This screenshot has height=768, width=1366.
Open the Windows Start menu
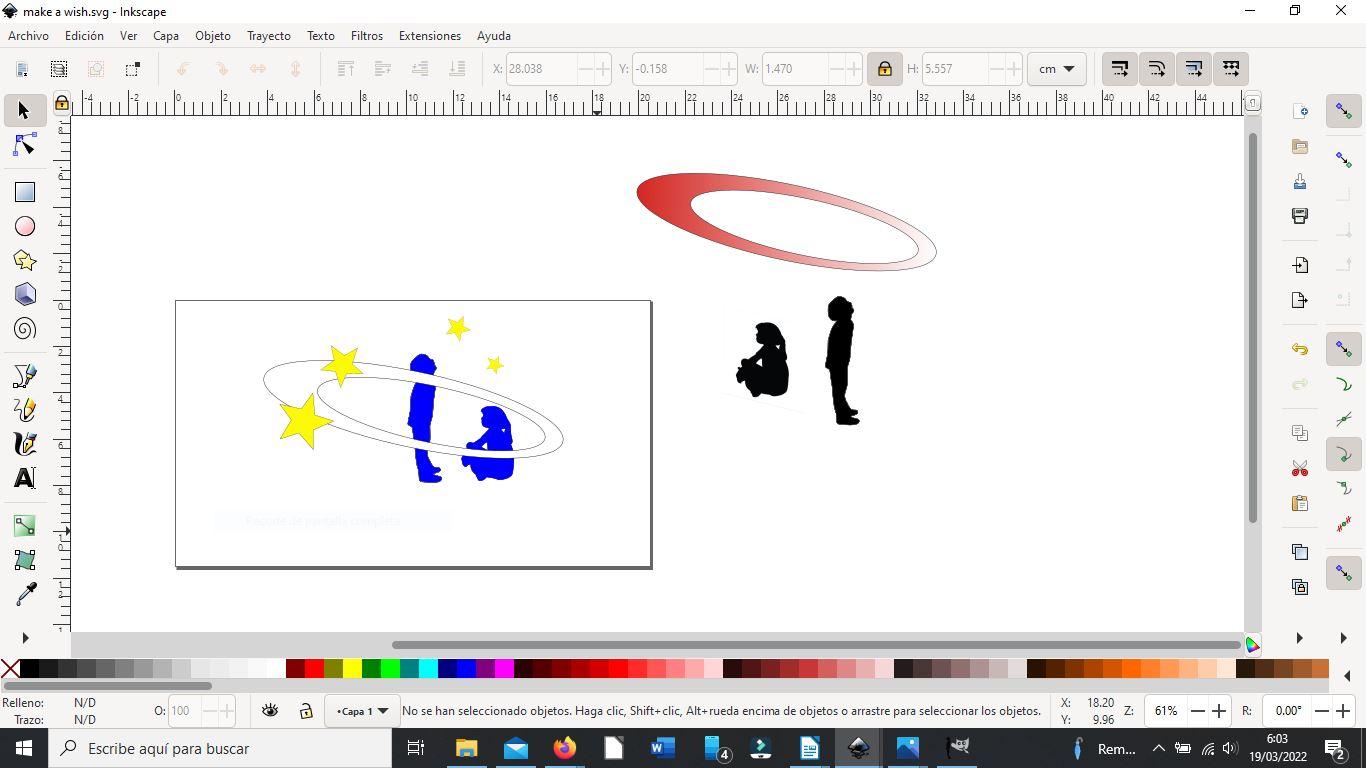click(x=24, y=748)
